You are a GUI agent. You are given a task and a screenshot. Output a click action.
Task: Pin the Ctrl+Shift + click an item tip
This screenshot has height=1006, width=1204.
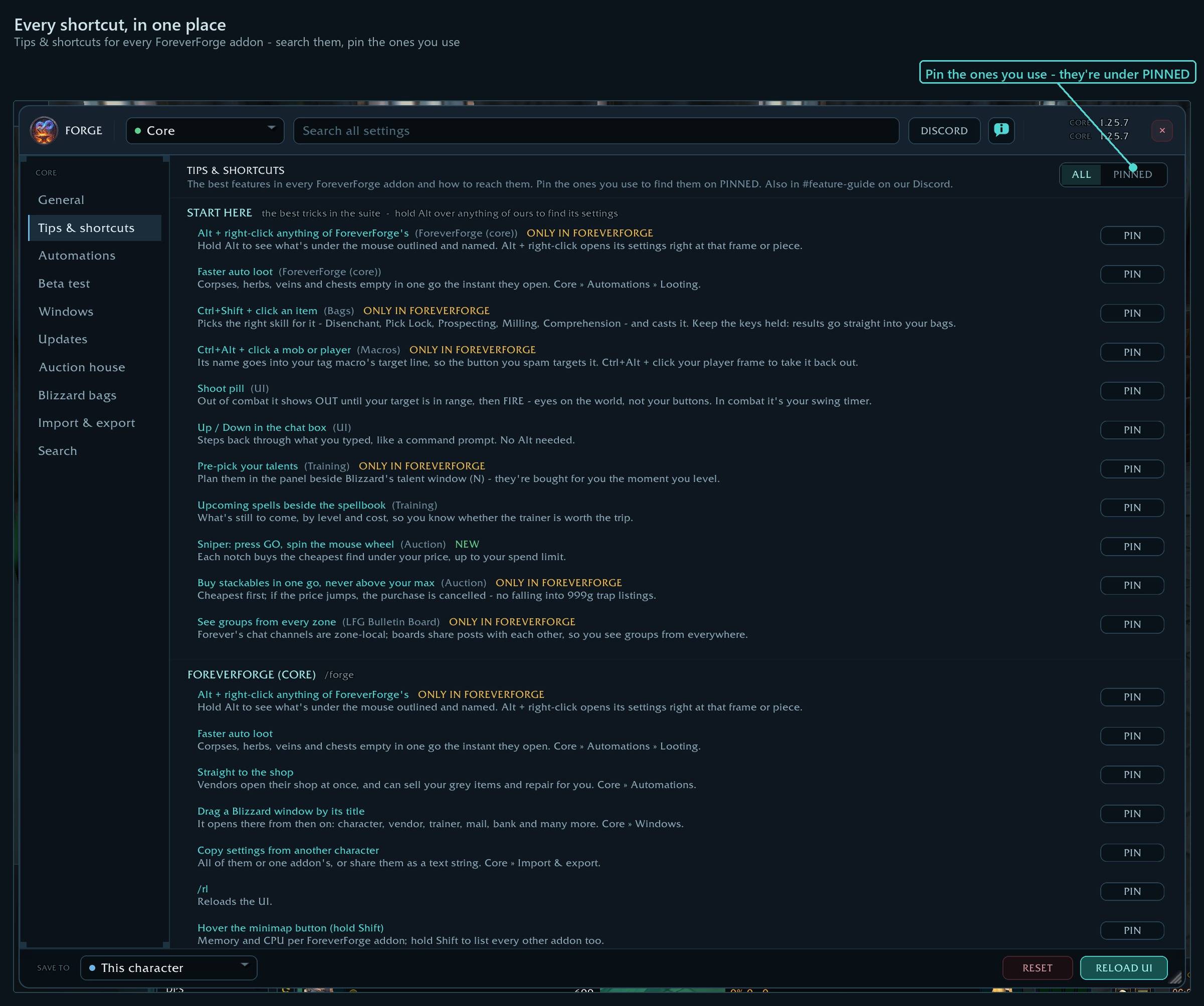pyautogui.click(x=1132, y=313)
